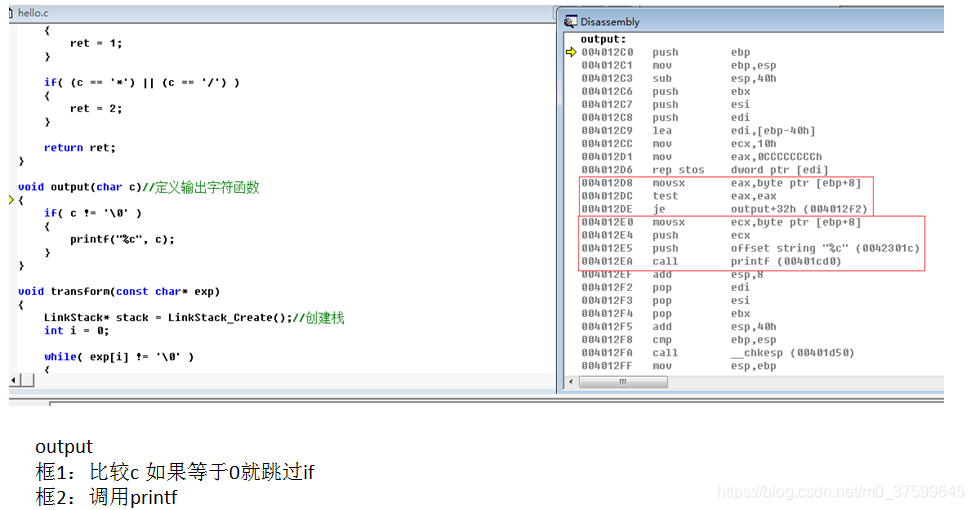
Task: Click the 'void transform(const char* exp)' declaration
Action: pyautogui.click(x=119, y=291)
